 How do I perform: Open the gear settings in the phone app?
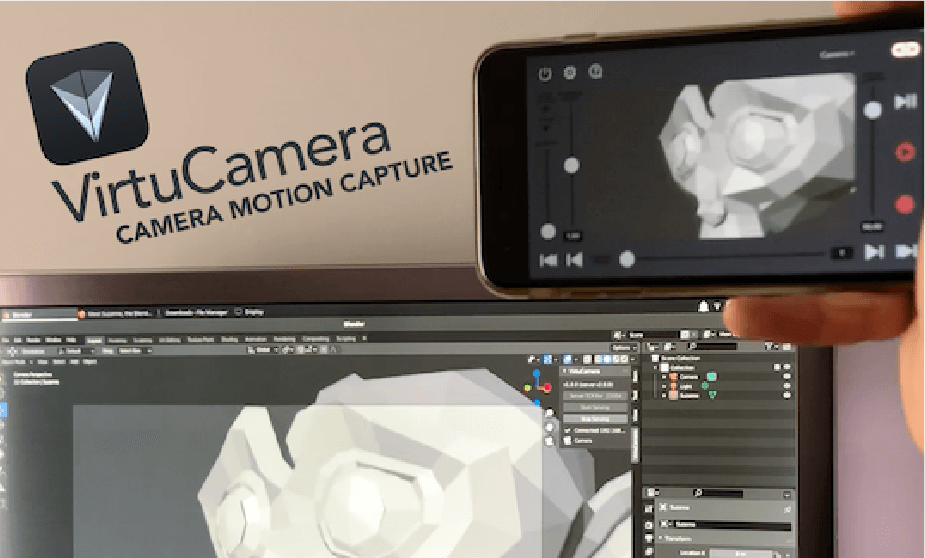(x=570, y=73)
